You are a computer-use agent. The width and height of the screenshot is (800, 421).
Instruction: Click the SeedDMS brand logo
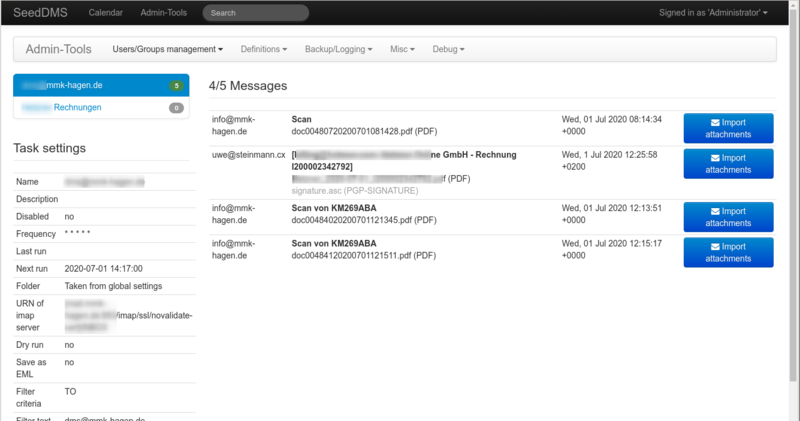click(x=40, y=13)
